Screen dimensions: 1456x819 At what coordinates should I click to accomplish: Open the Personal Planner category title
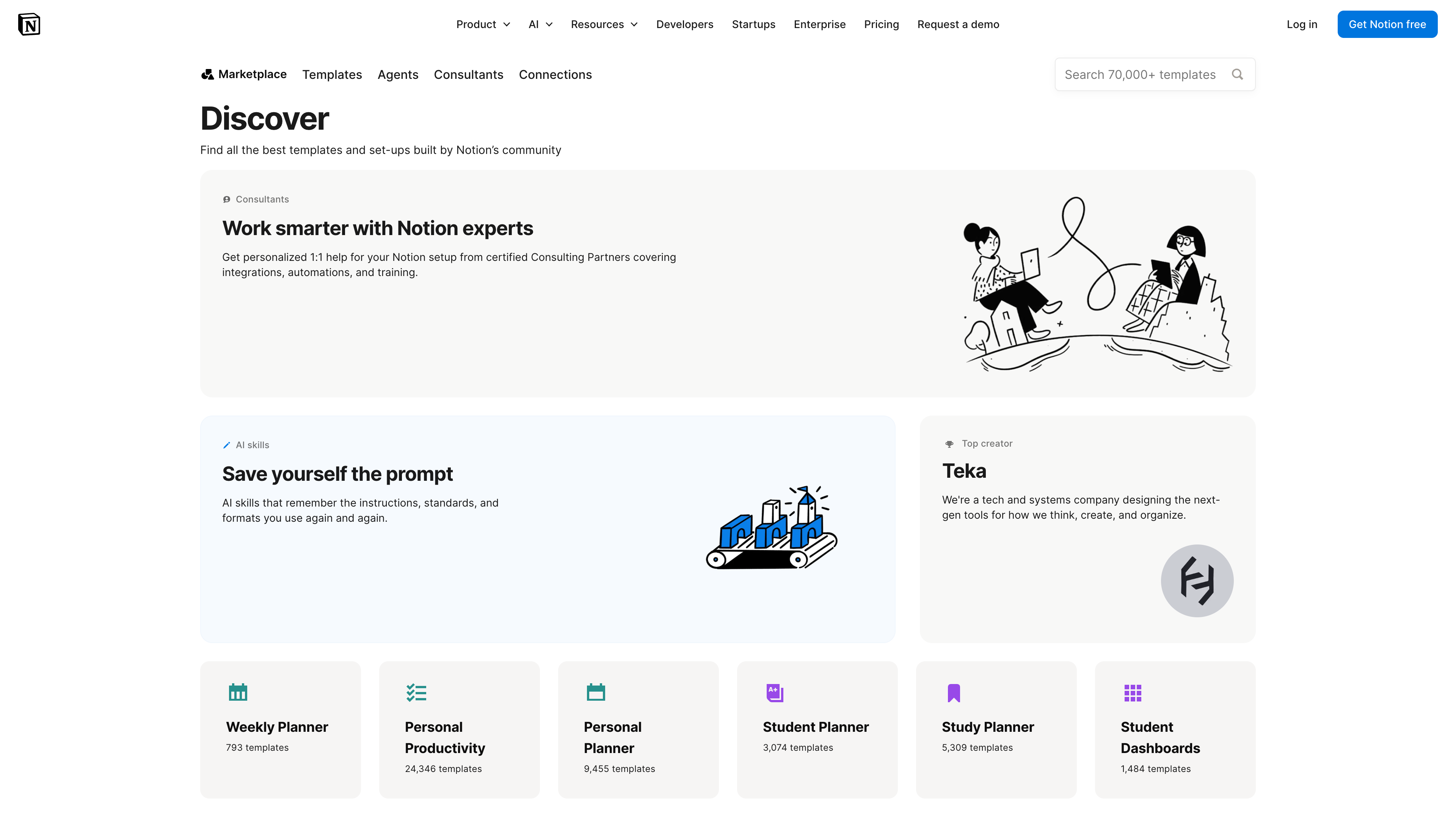tap(613, 737)
